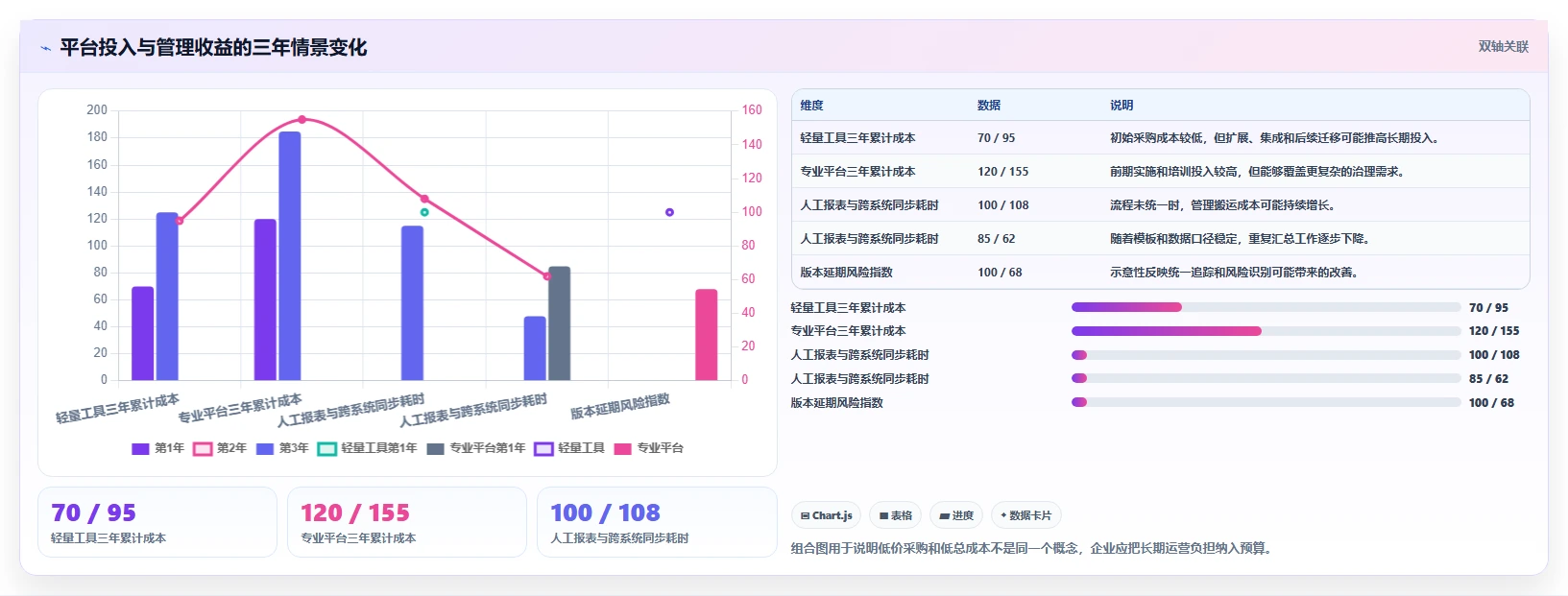The height and width of the screenshot is (596, 1568).
Task: Click the 维度 column header
Action: 812,106
